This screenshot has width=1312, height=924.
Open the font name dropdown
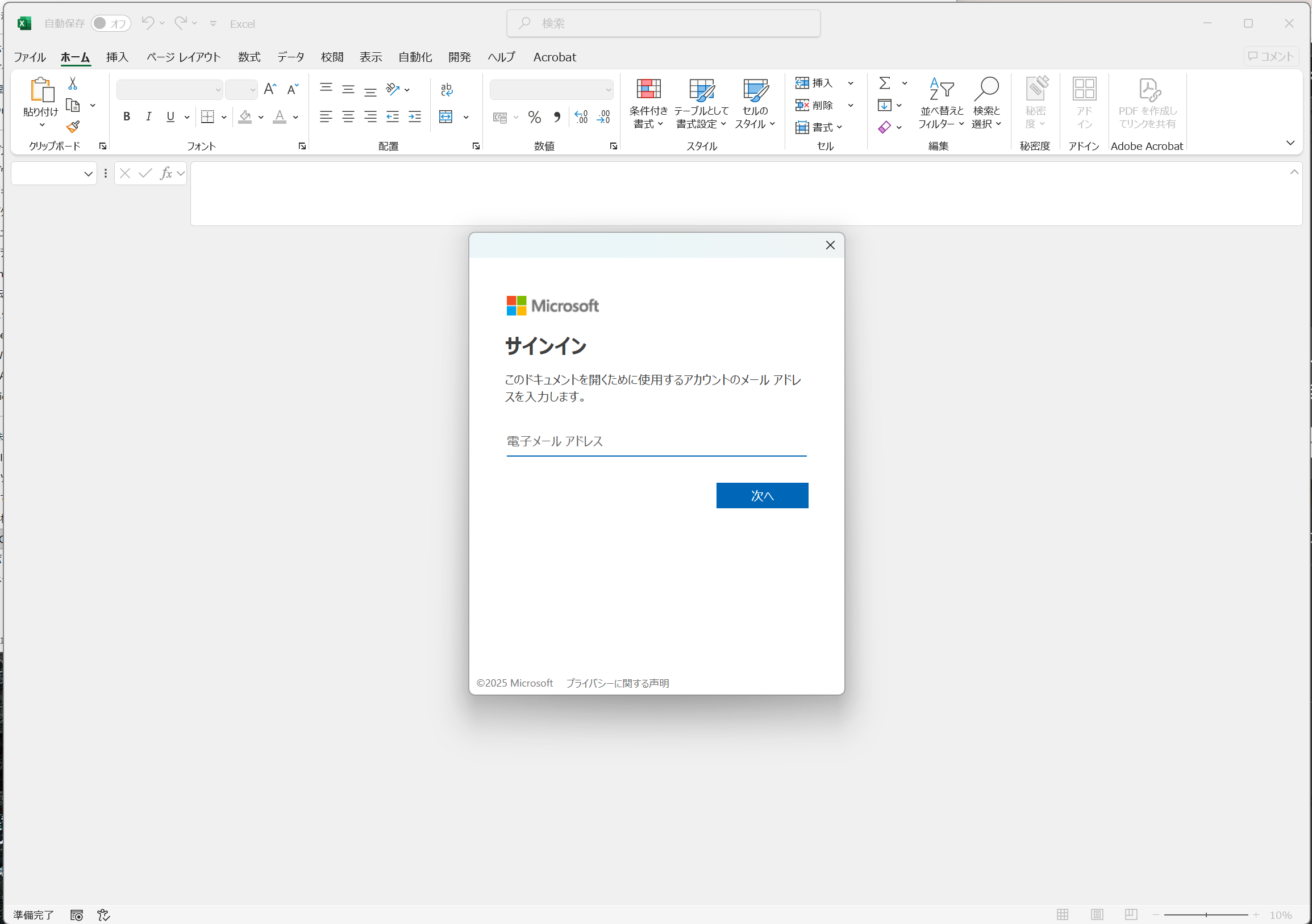[x=218, y=90]
